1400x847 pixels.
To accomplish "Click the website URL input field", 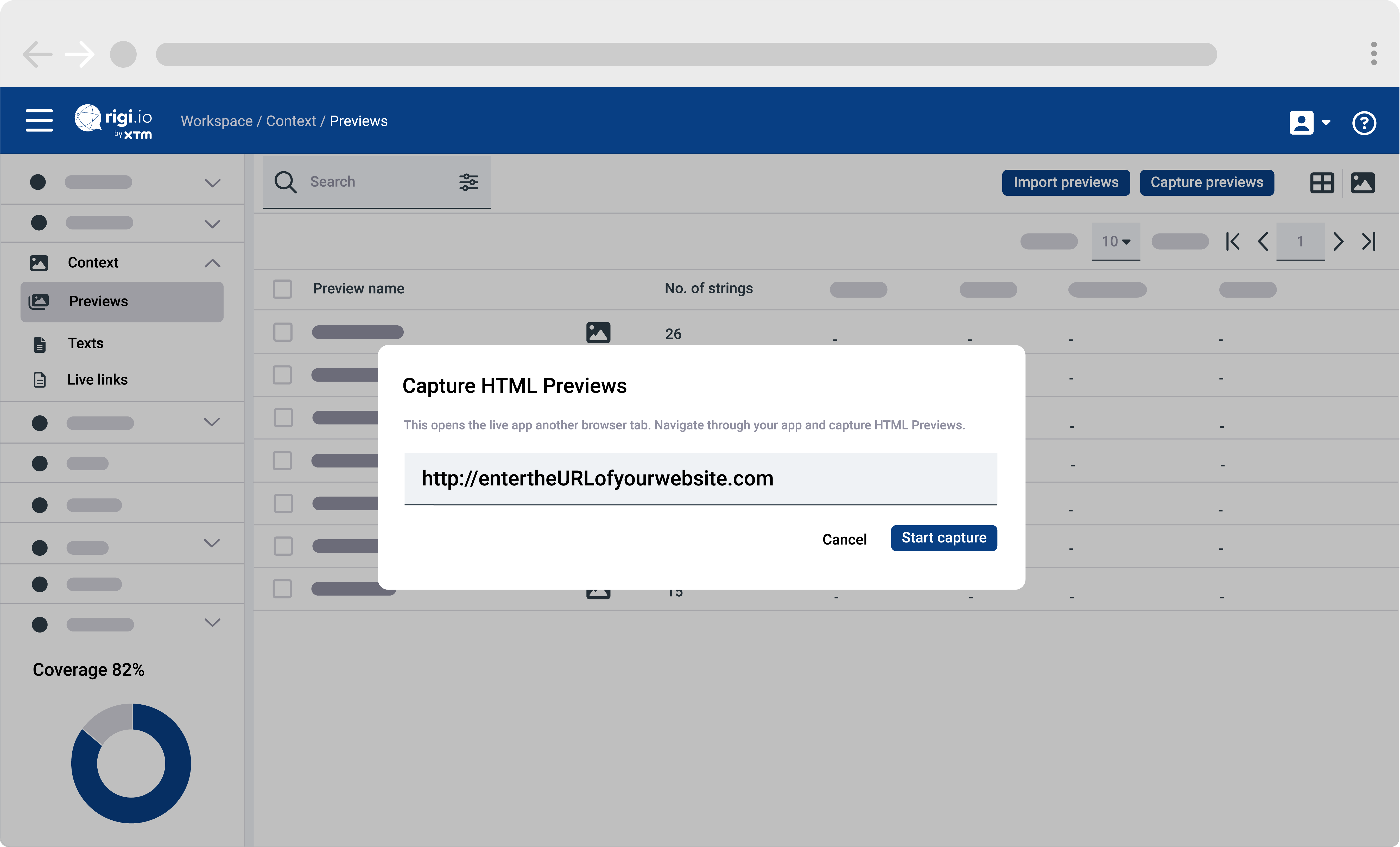I will [x=701, y=478].
